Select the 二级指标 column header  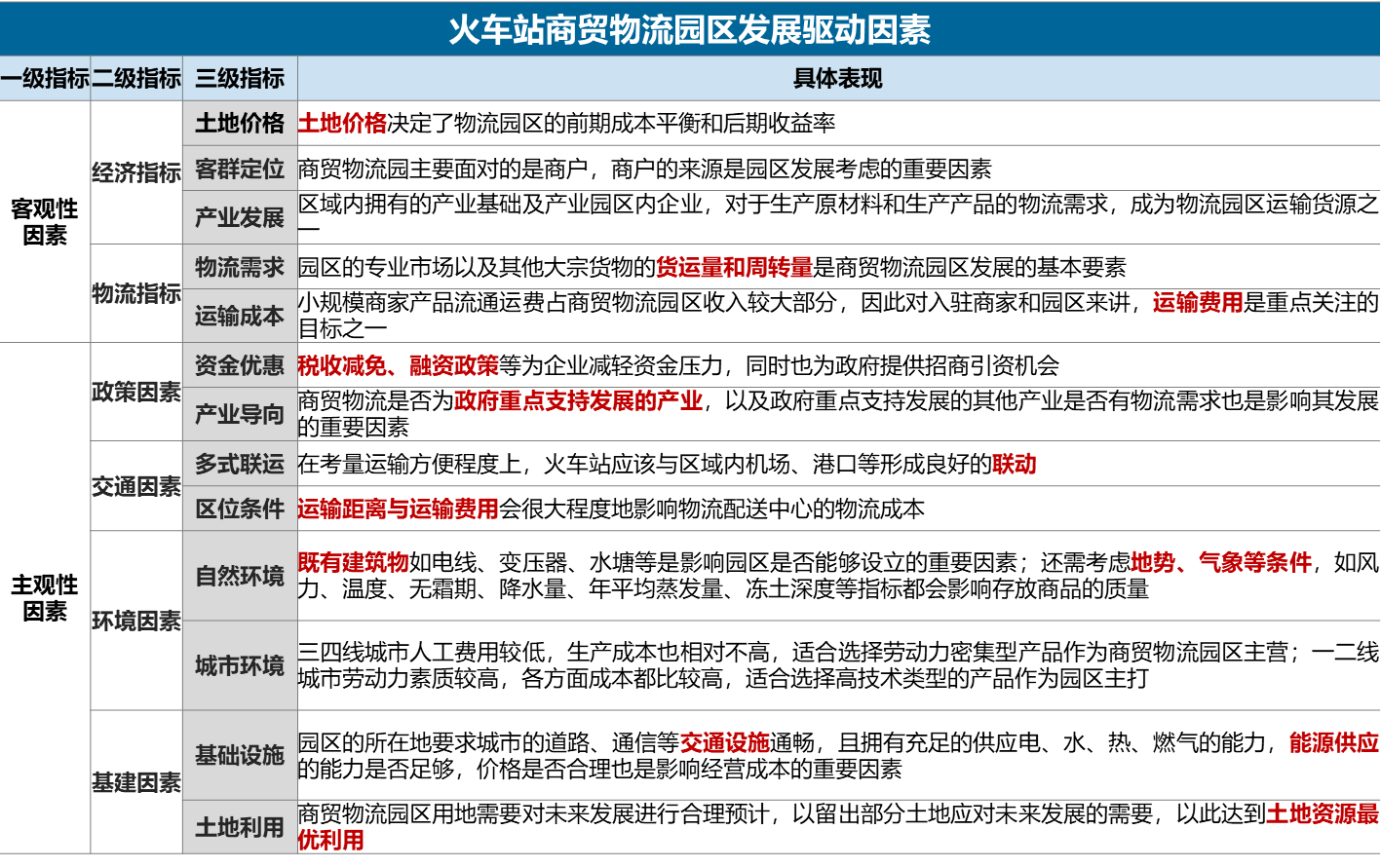pyautogui.click(x=136, y=78)
